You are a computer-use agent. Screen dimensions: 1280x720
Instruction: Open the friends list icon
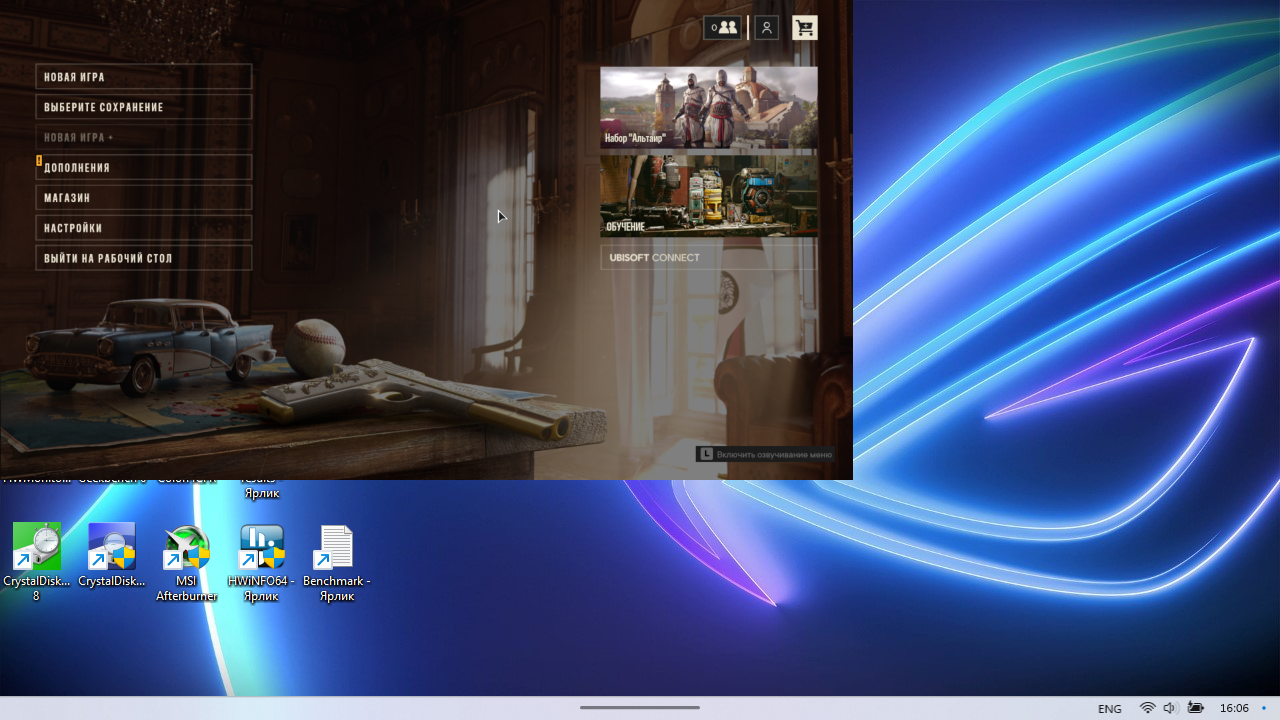coord(723,28)
